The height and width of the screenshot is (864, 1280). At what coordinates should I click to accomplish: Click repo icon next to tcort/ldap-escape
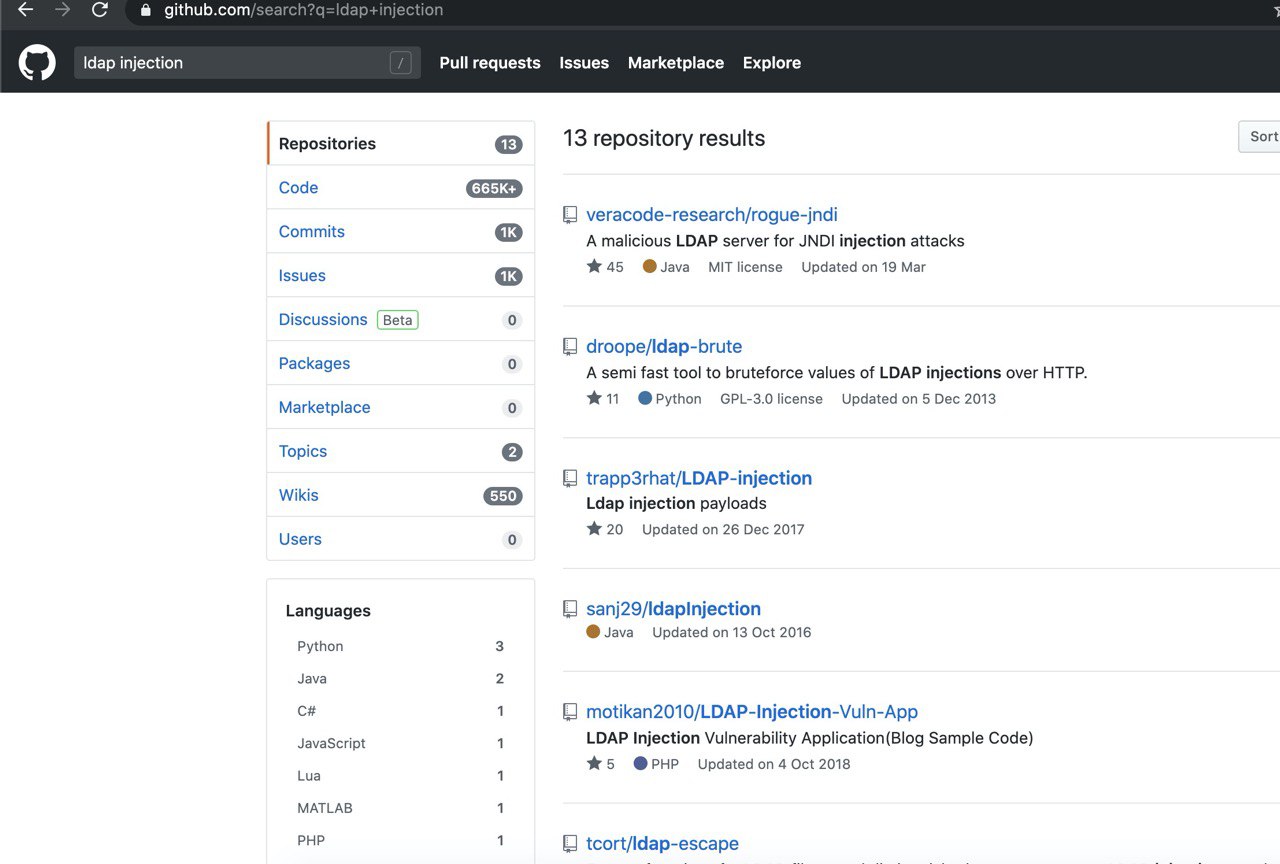click(570, 844)
